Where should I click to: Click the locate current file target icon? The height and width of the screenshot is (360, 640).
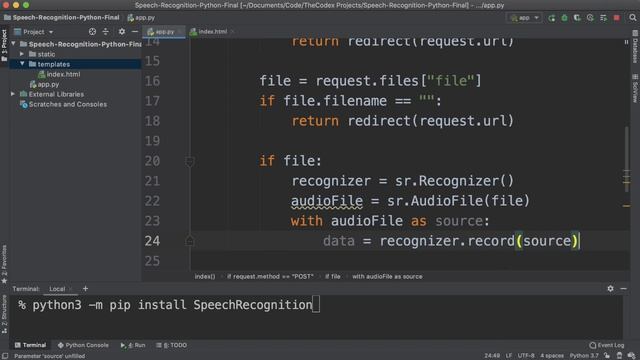point(92,31)
